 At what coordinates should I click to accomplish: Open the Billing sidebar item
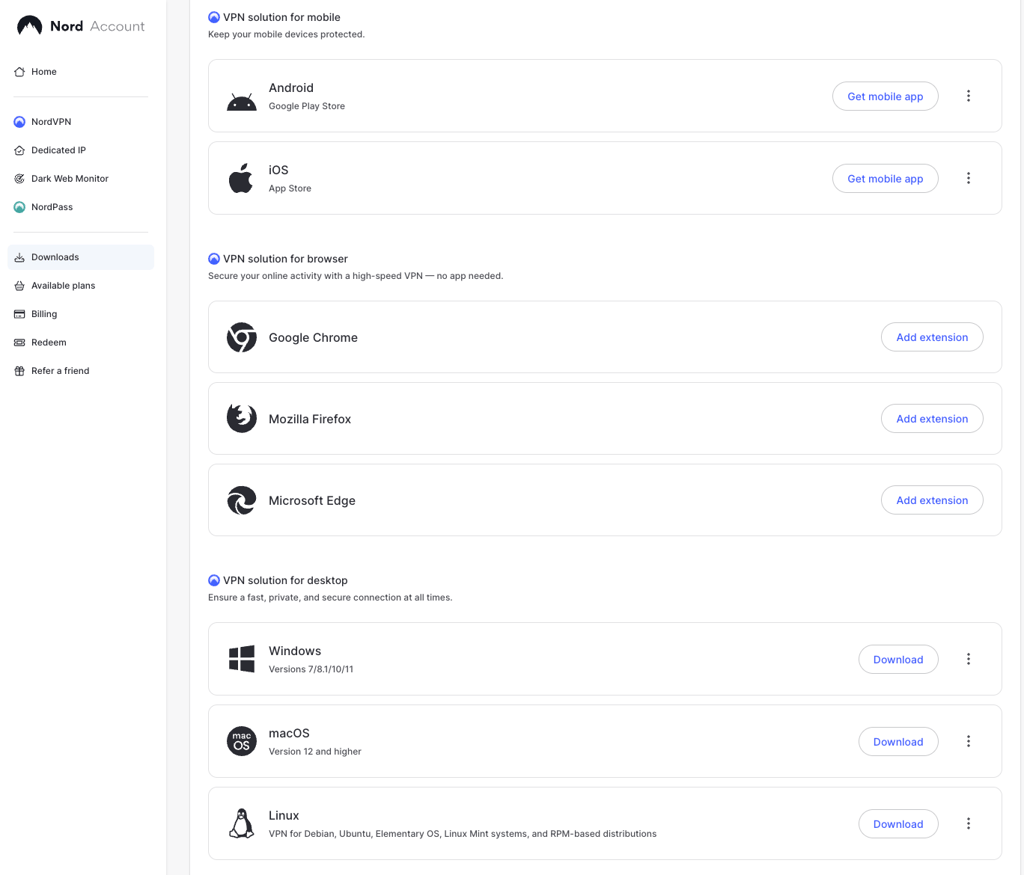(81, 314)
